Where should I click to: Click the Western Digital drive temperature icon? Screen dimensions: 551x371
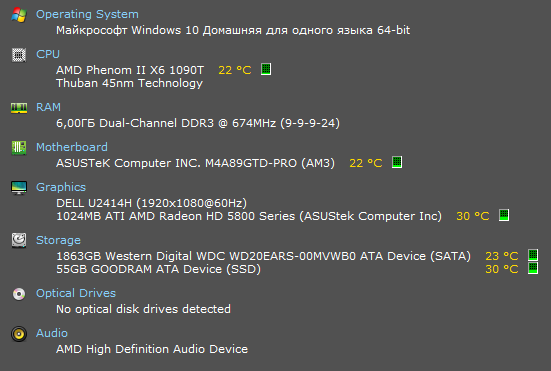pyautogui.click(x=533, y=255)
